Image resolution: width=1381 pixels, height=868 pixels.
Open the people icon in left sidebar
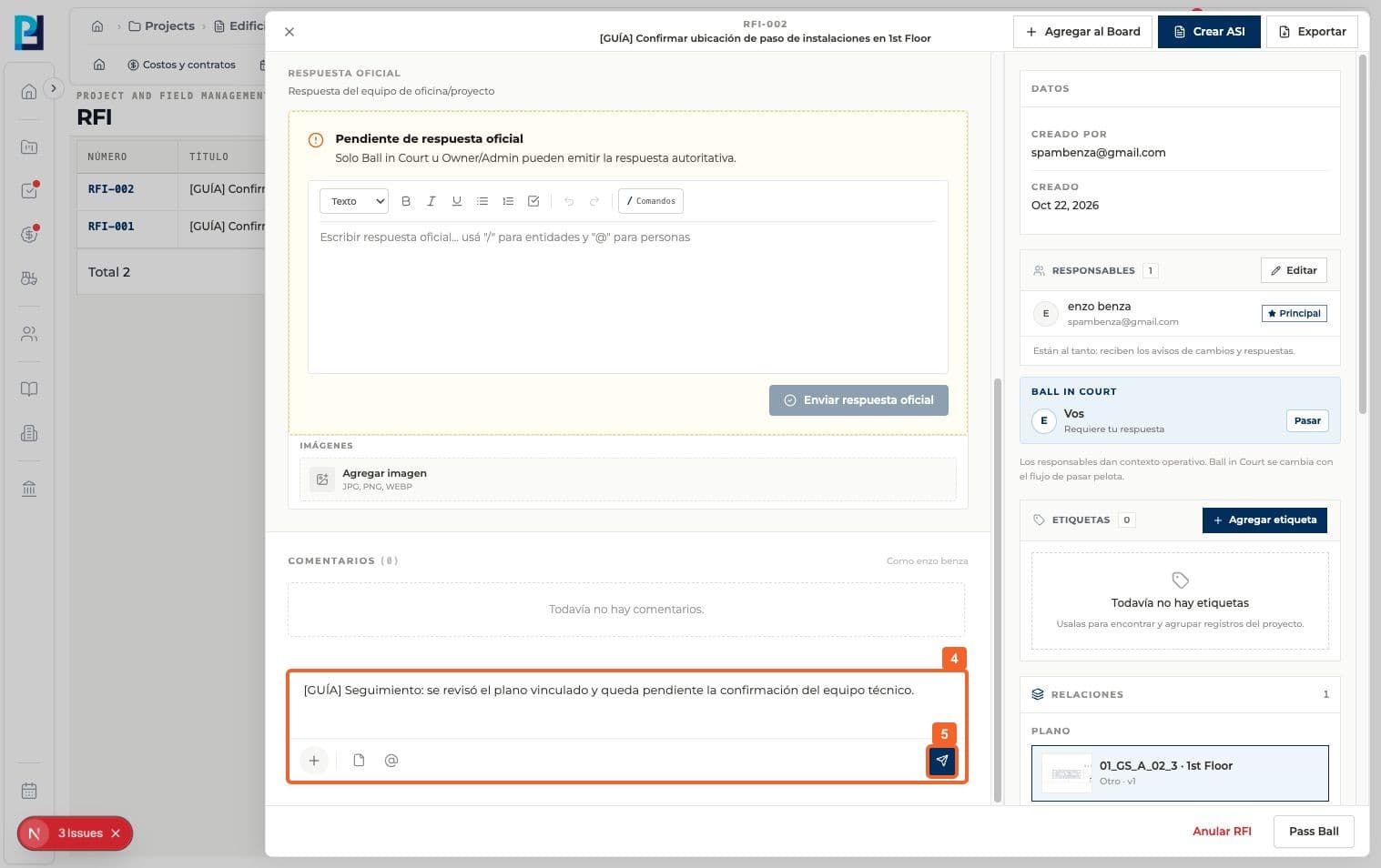(x=29, y=334)
